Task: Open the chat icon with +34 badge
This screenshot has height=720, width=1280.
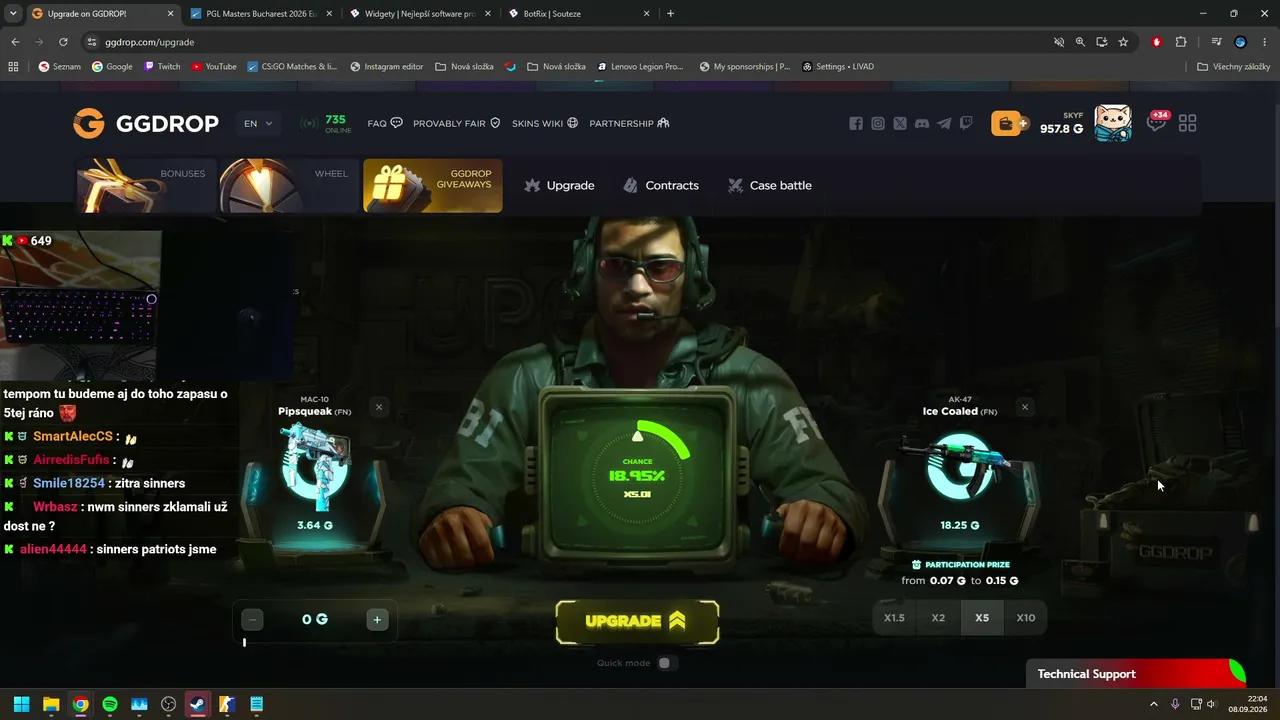Action: tap(1157, 122)
